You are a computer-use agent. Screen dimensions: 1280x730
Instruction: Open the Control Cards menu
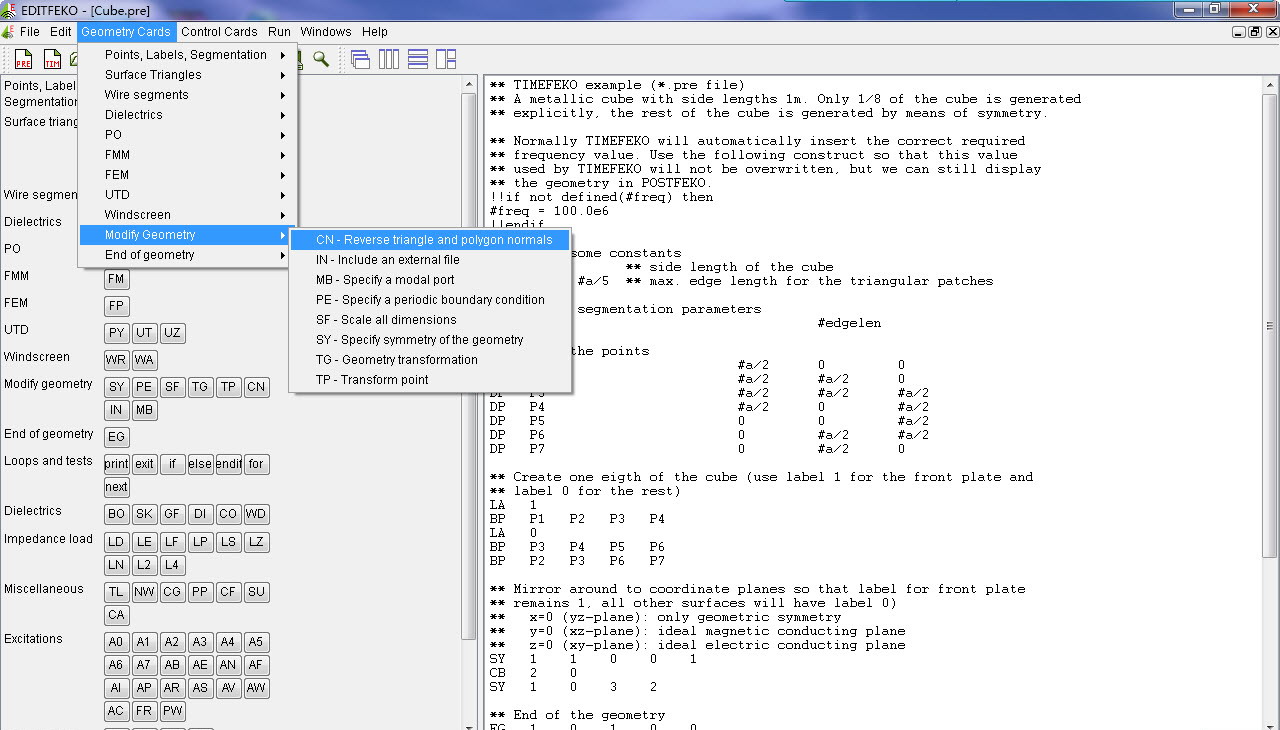coord(219,32)
